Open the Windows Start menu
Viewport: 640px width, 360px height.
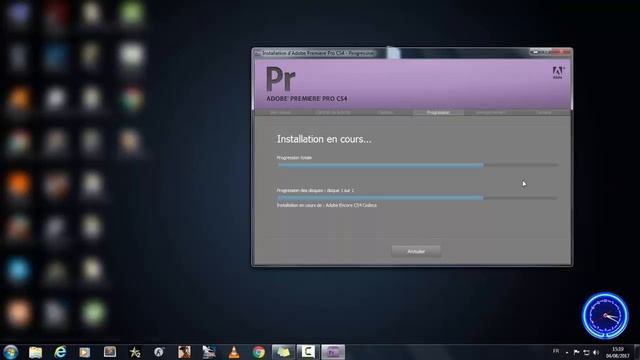11,352
